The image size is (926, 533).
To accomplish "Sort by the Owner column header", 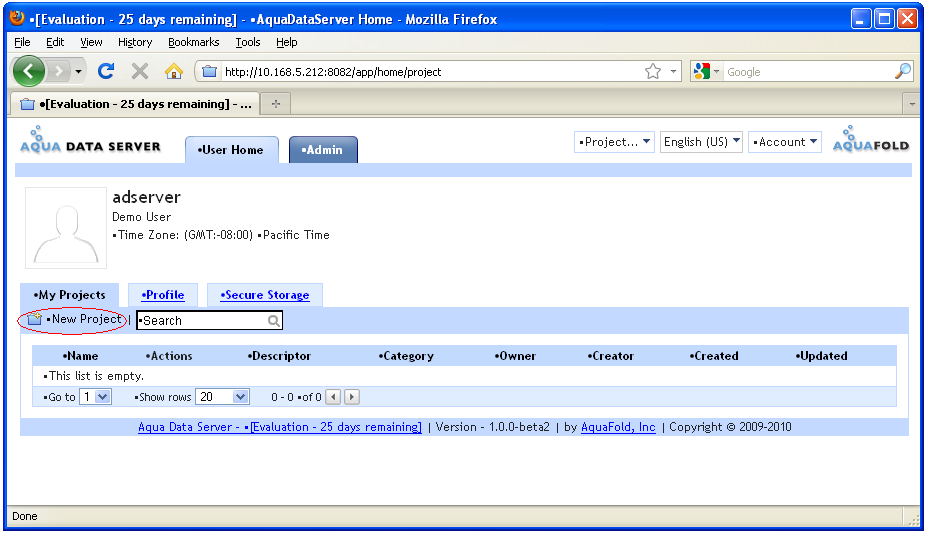I will (x=516, y=356).
